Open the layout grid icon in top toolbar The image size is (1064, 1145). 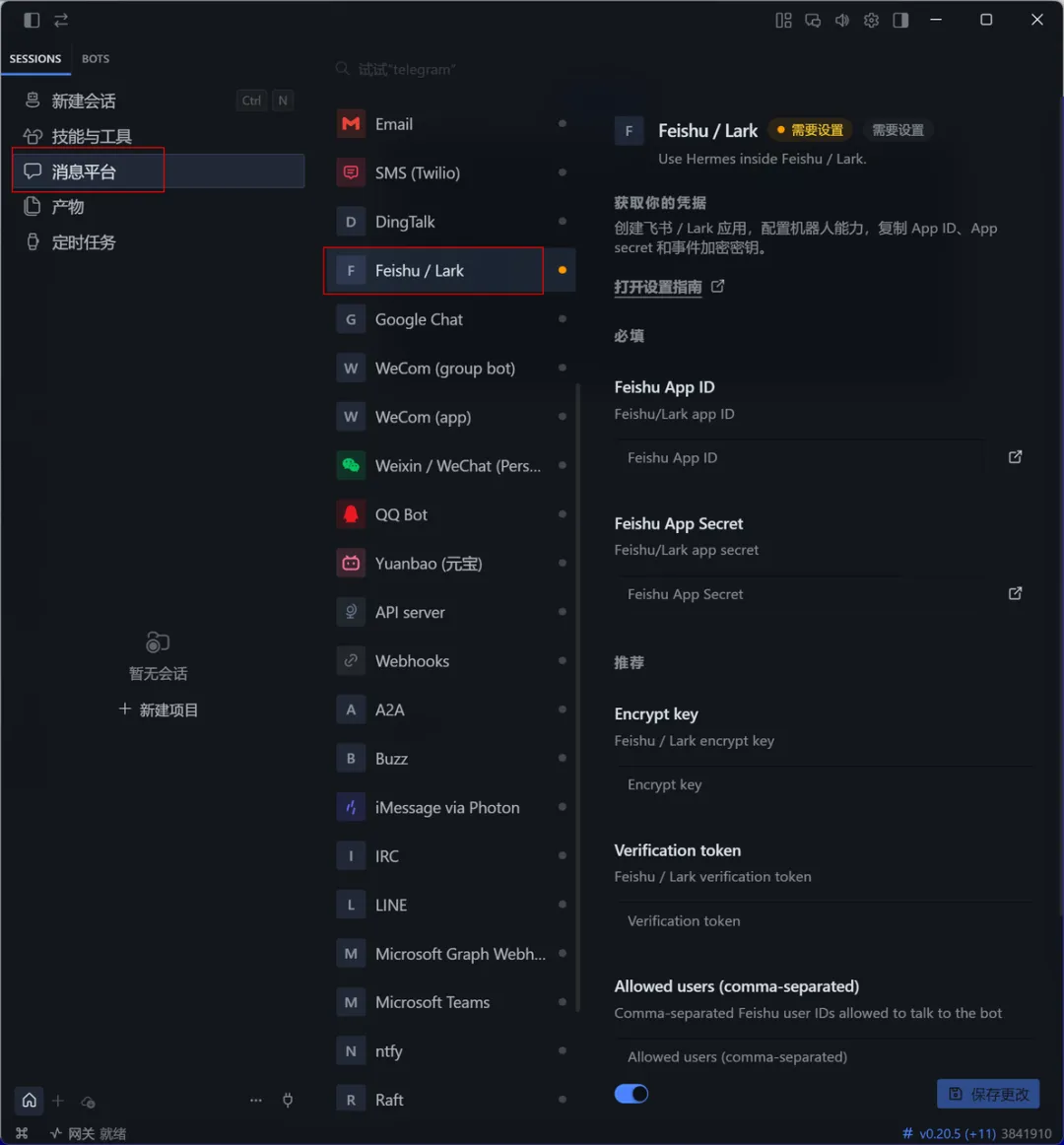(783, 21)
